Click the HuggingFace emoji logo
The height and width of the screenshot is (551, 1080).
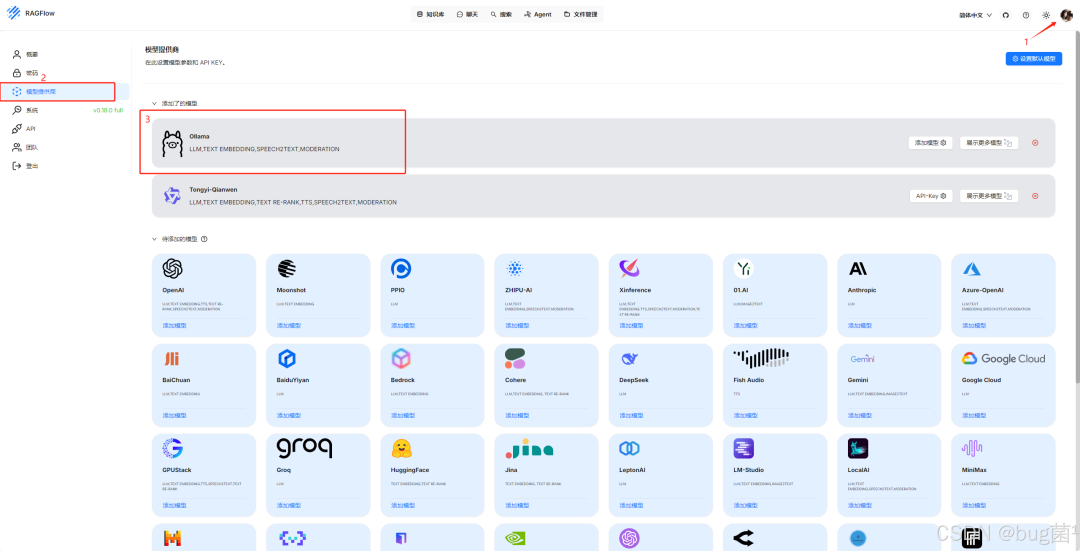(x=401, y=448)
